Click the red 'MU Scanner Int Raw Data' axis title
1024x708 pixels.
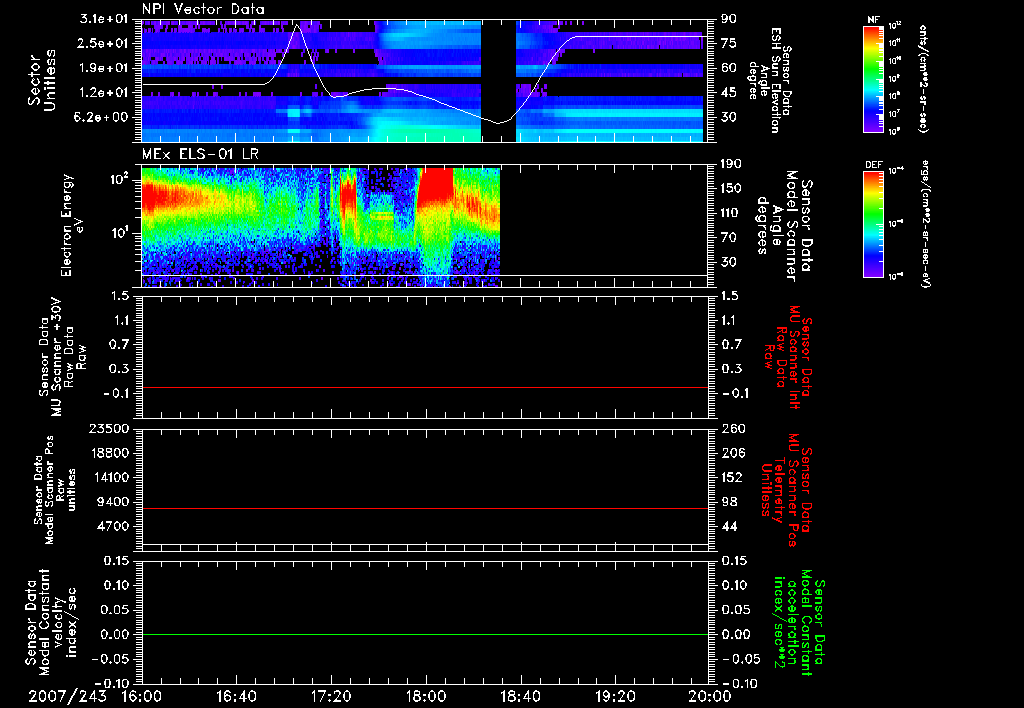tap(787, 357)
